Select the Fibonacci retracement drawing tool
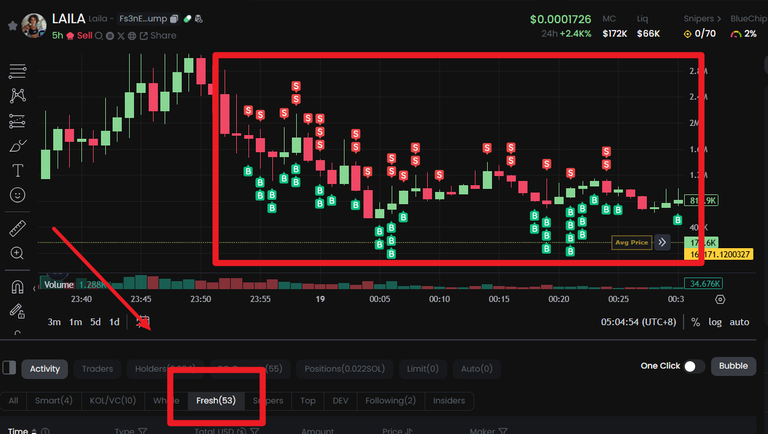The image size is (768, 434). (17, 121)
